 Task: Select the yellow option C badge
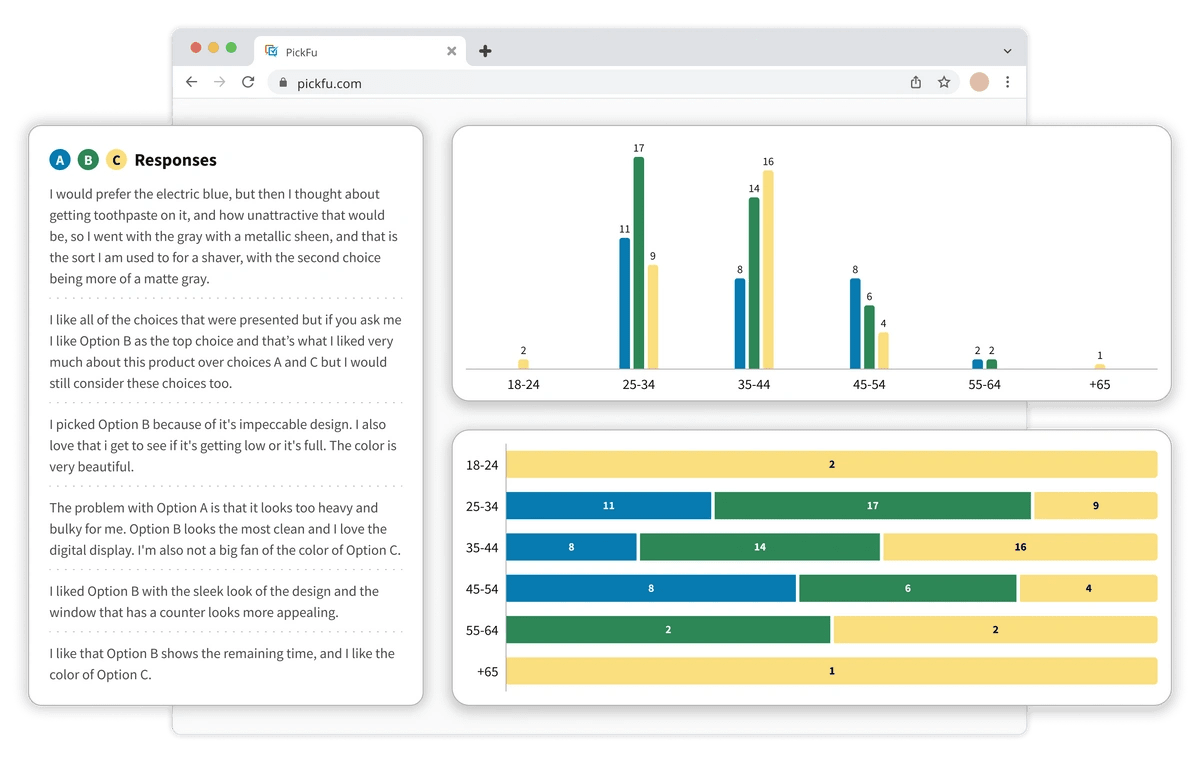tap(116, 160)
